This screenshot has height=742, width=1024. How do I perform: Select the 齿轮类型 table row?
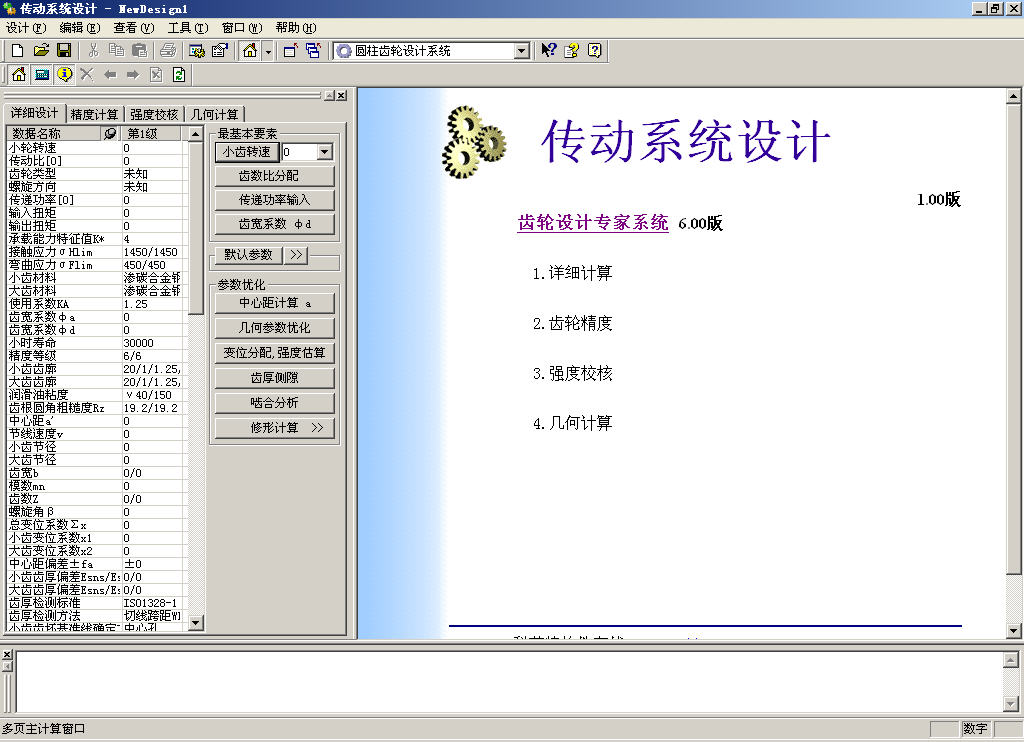tap(96, 174)
